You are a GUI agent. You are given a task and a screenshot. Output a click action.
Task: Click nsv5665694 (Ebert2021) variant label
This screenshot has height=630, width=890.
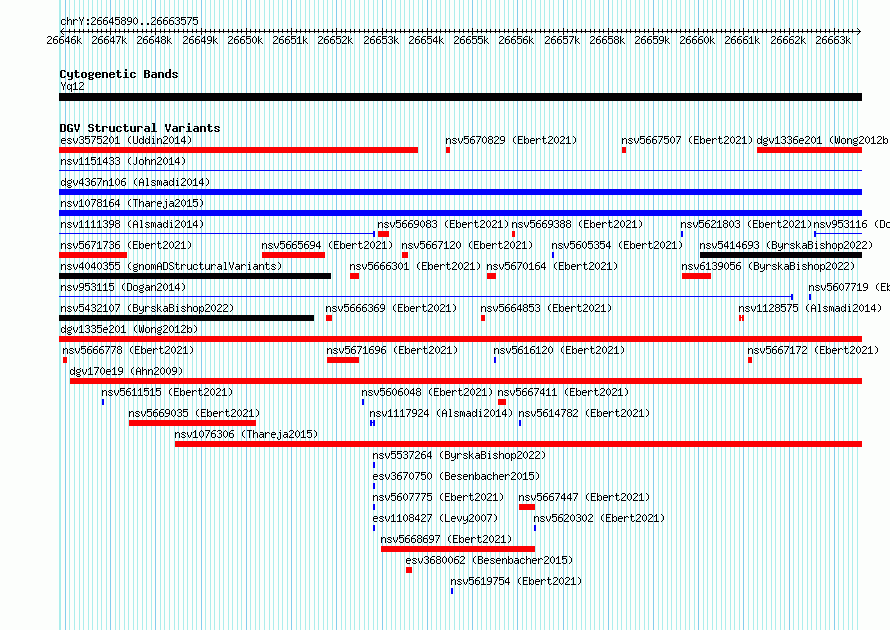(327, 245)
